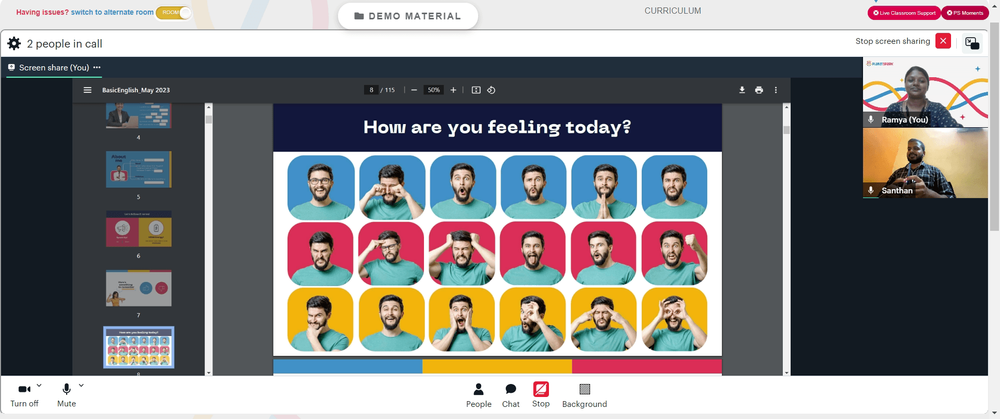Open call settings gear icon

pos(13,43)
